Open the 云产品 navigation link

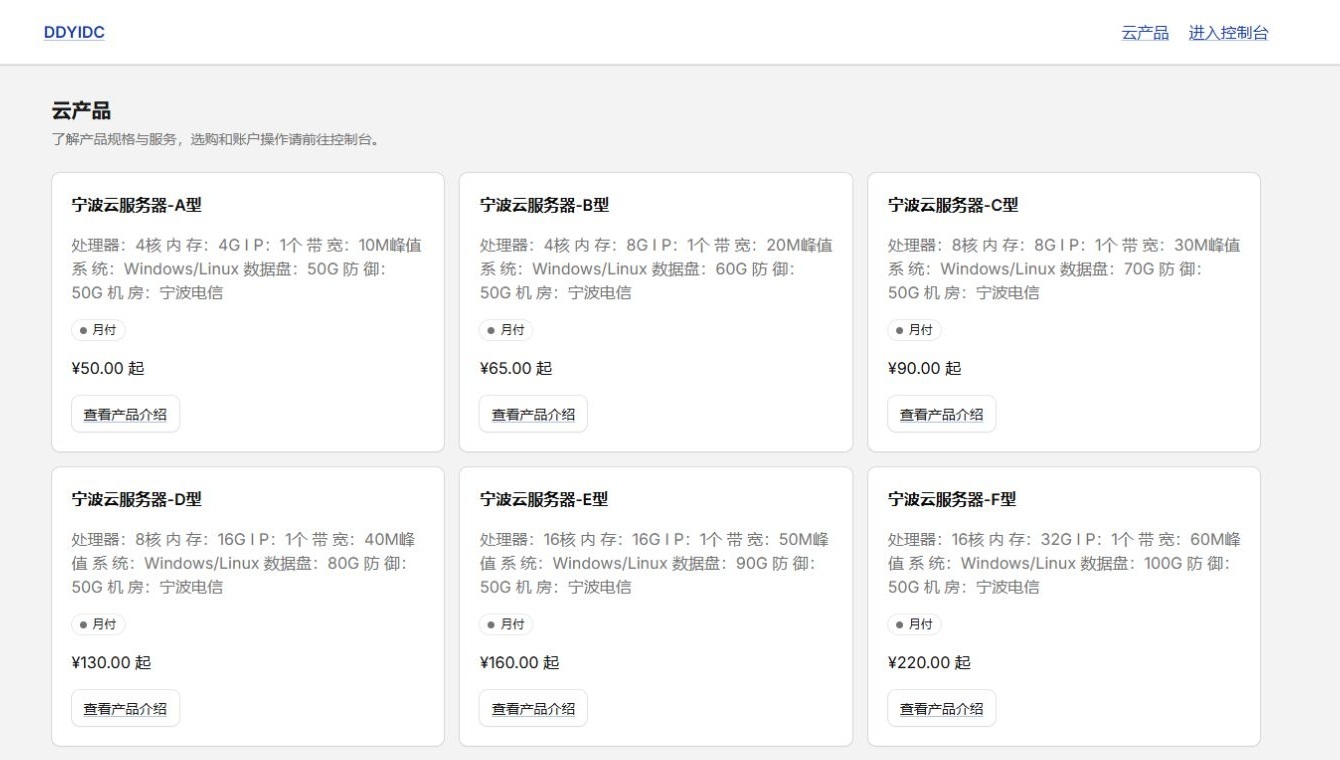click(x=1145, y=33)
